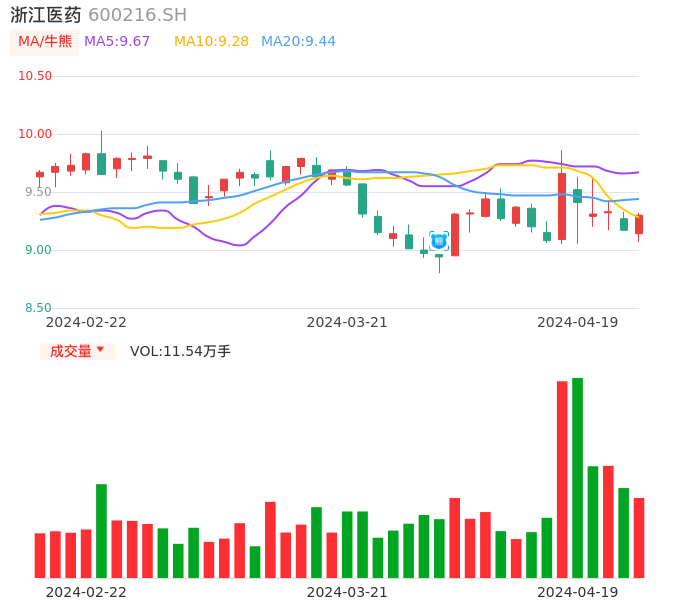Click the 2024-04-19 date label under volume chart
686x606 pixels.
pos(577,592)
